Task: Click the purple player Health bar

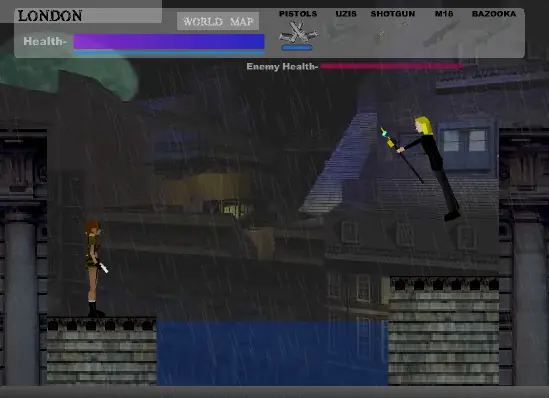Action: click(x=169, y=41)
